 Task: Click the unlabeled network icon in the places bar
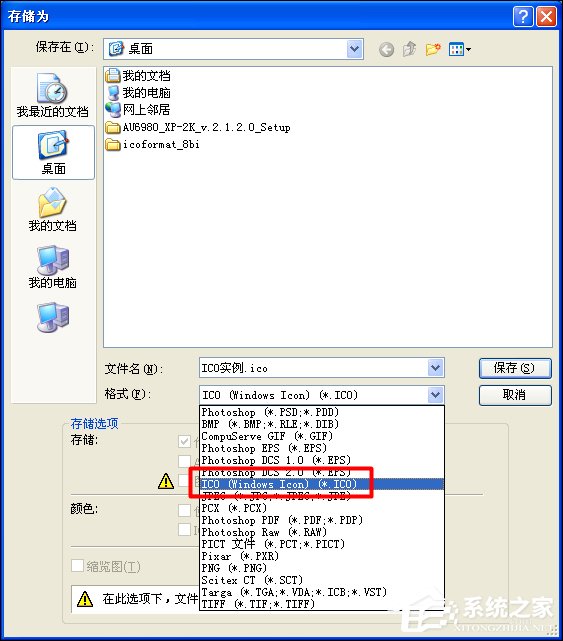53,317
